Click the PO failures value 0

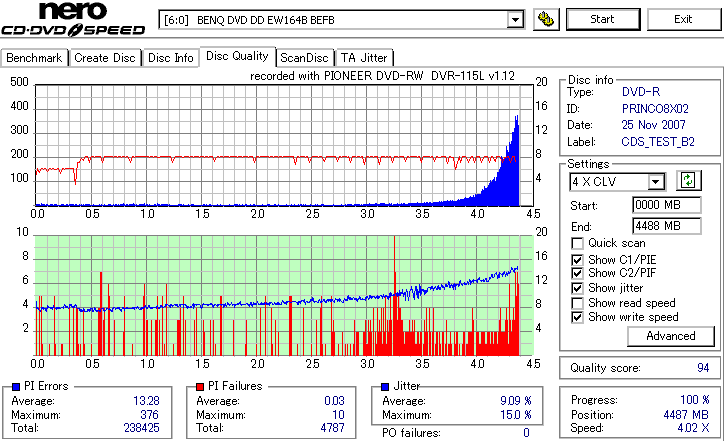pyautogui.click(x=526, y=433)
